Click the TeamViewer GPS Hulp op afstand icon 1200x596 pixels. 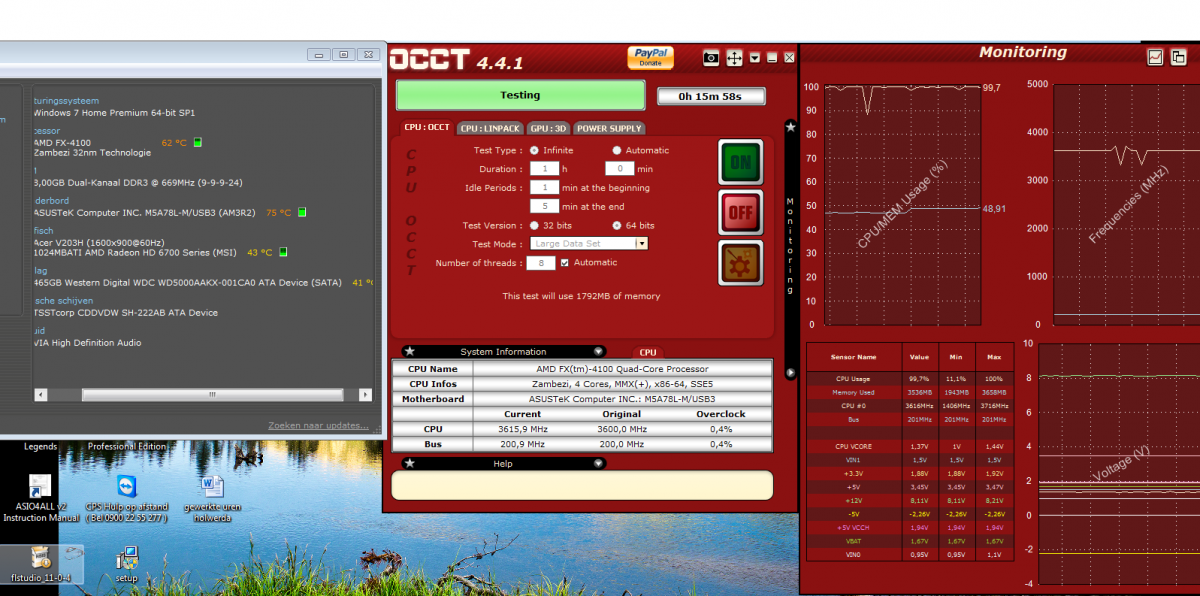click(x=127, y=498)
